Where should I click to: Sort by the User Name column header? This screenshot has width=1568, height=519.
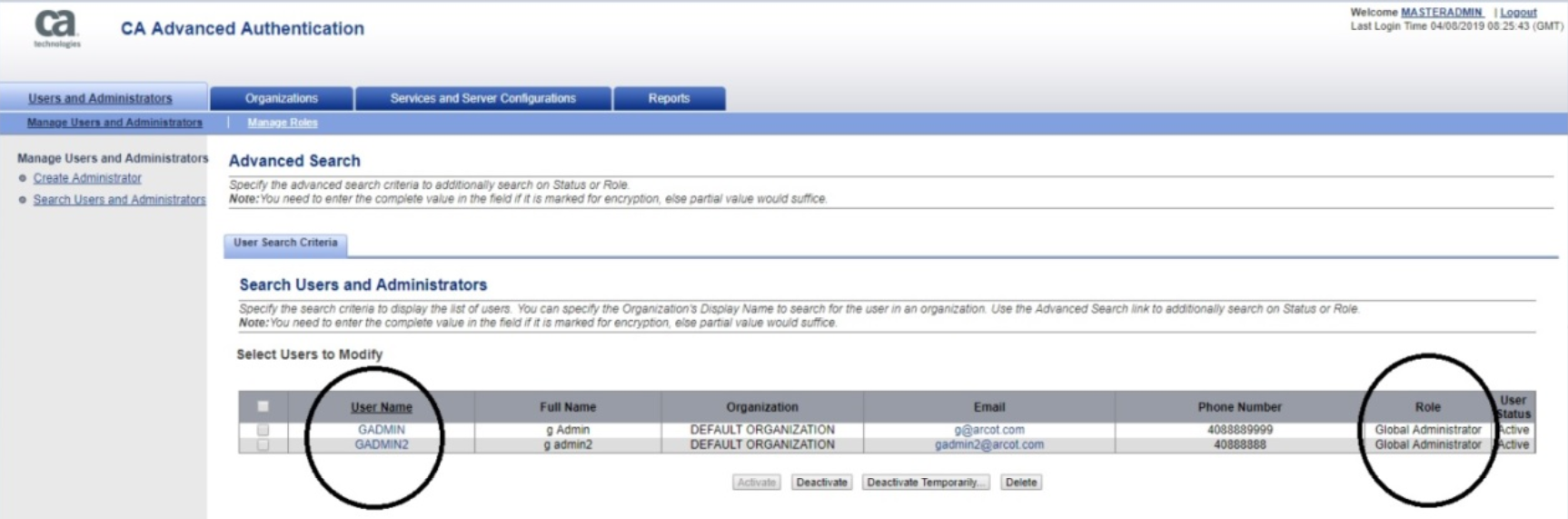(x=382, y=407)
